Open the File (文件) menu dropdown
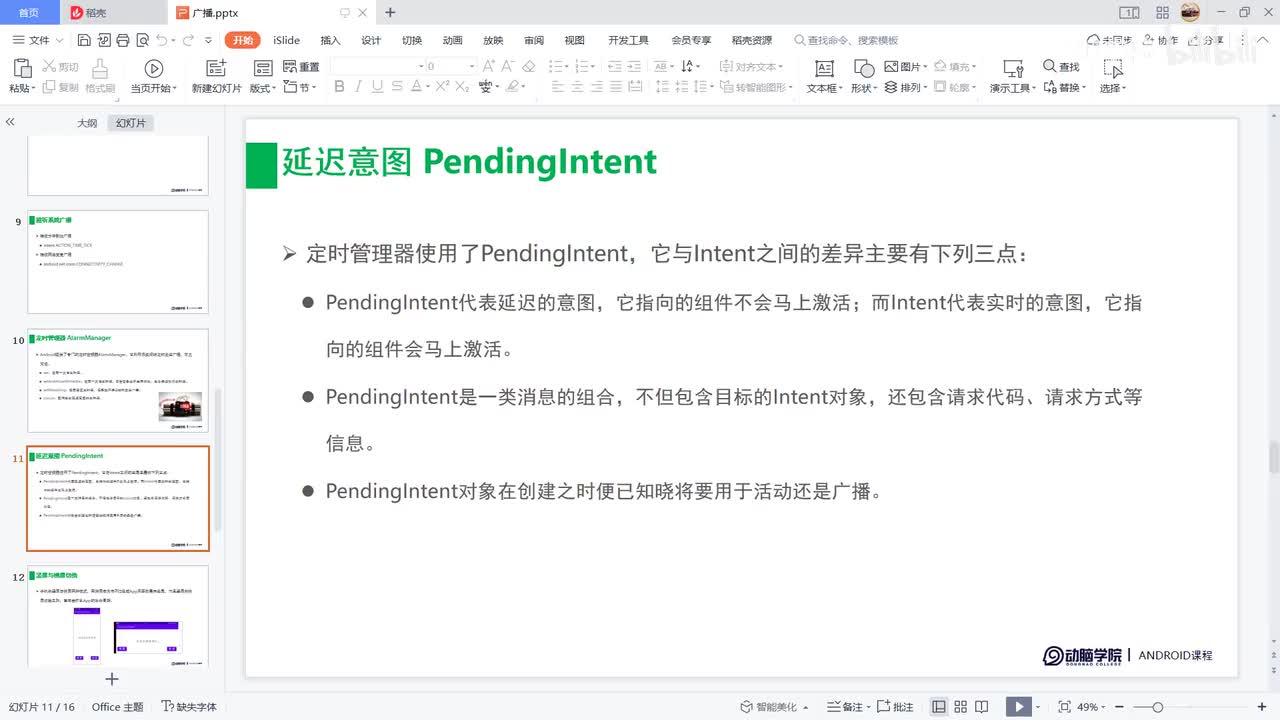The image size is (1280, 720). coord(38,40)
